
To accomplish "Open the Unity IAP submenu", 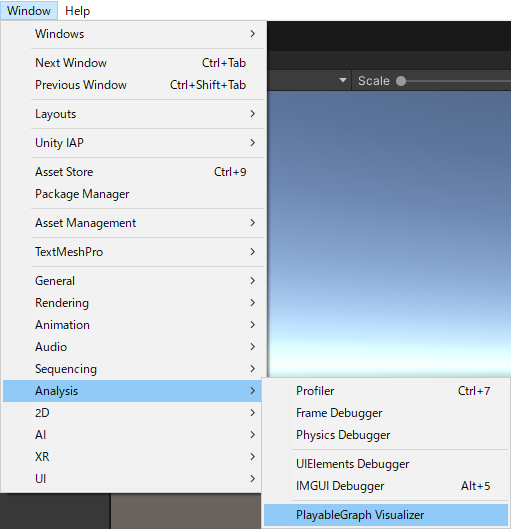I will pyautogui.click(x=133, y=143).
